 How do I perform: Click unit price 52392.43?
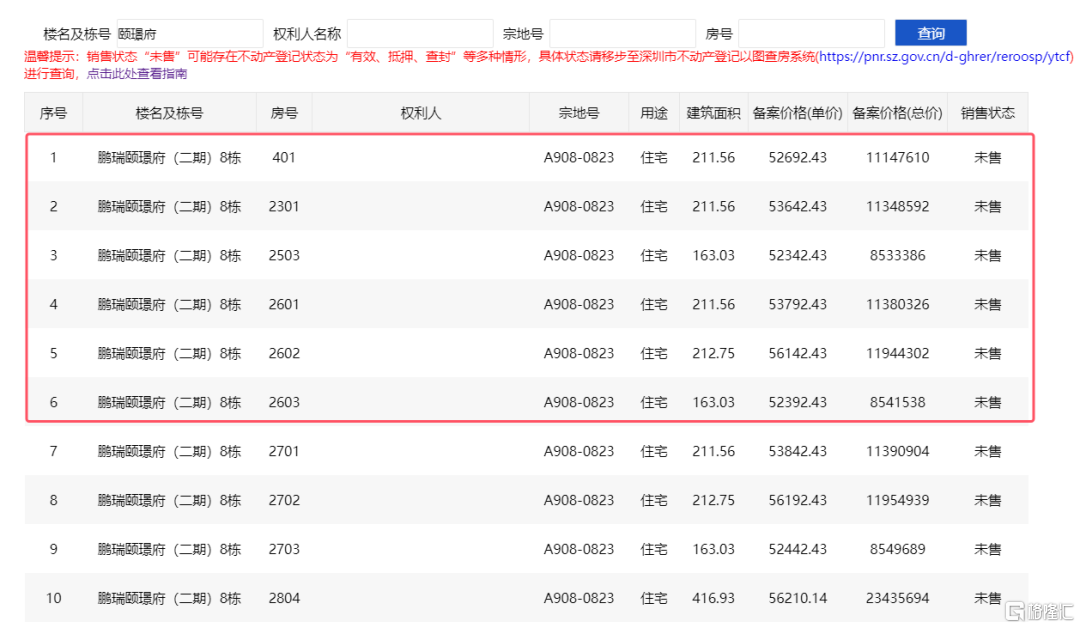pos(798,402)
